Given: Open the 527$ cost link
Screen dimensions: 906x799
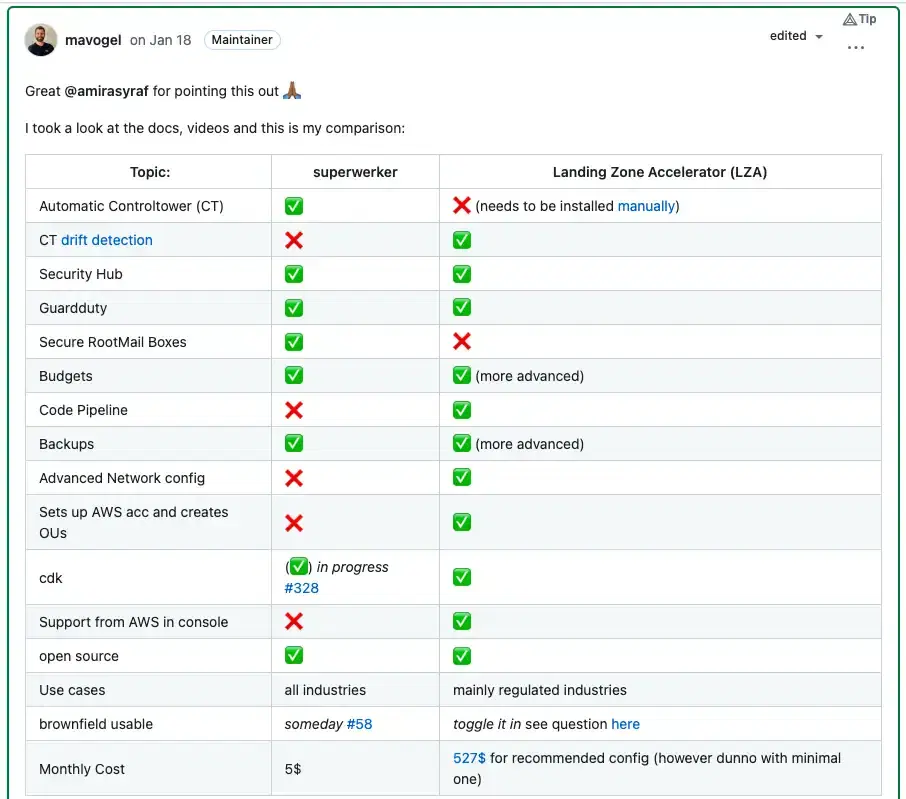Looking at the screenshot, I should [469, 758].
